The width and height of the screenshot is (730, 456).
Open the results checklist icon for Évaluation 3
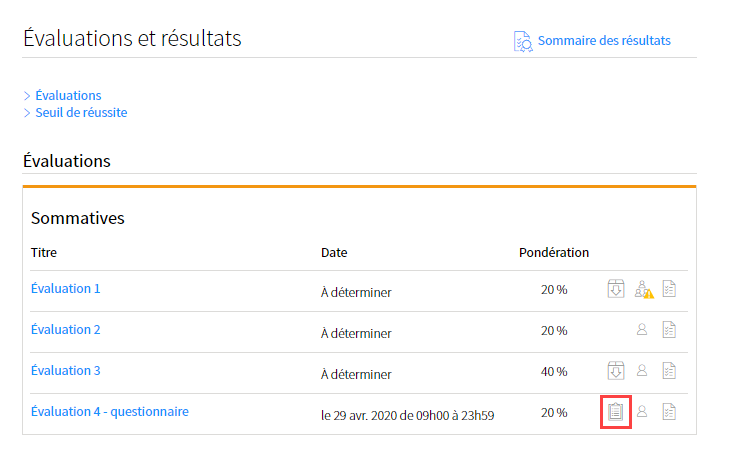click(x=669, y=371)
